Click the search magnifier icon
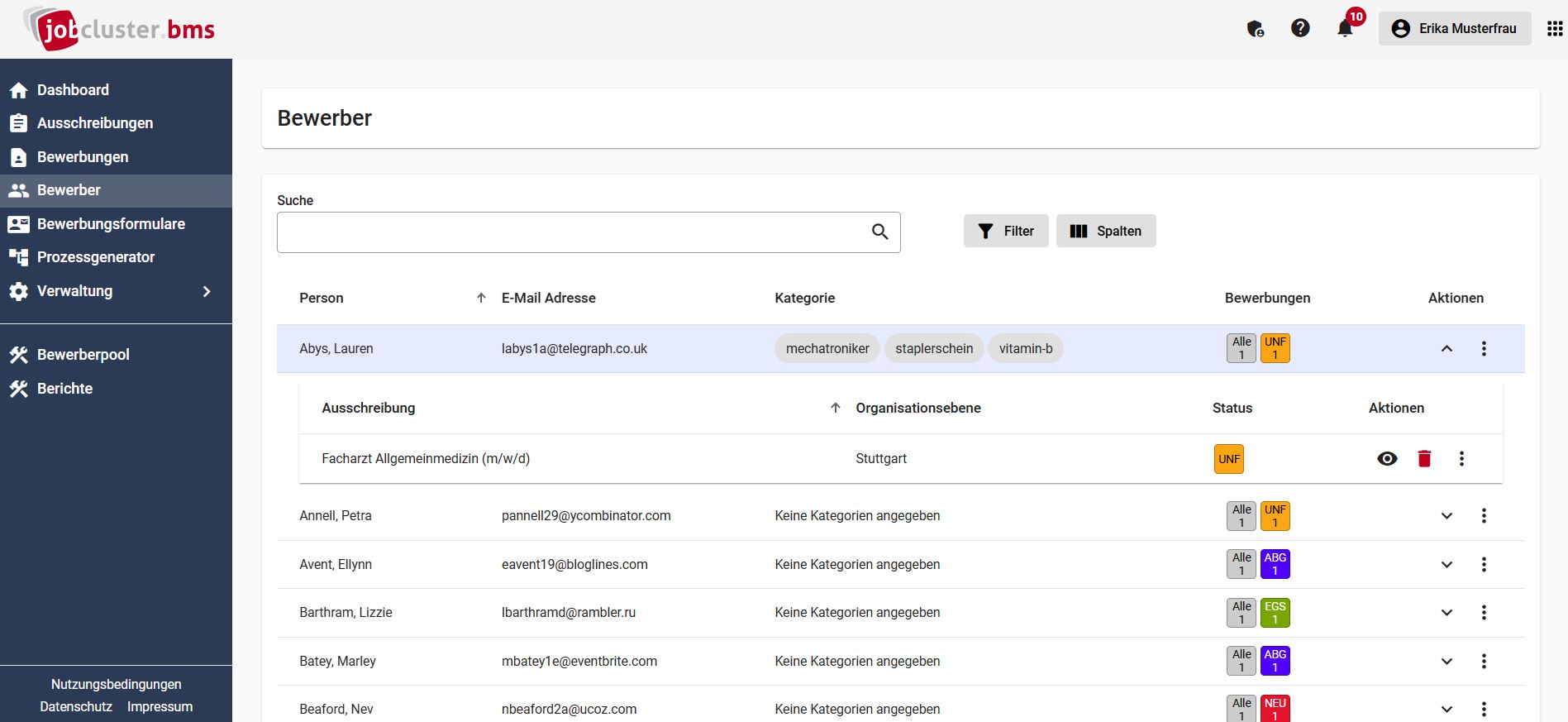The width and height of the screenshot is (1568, 722). tap(880, 232)
